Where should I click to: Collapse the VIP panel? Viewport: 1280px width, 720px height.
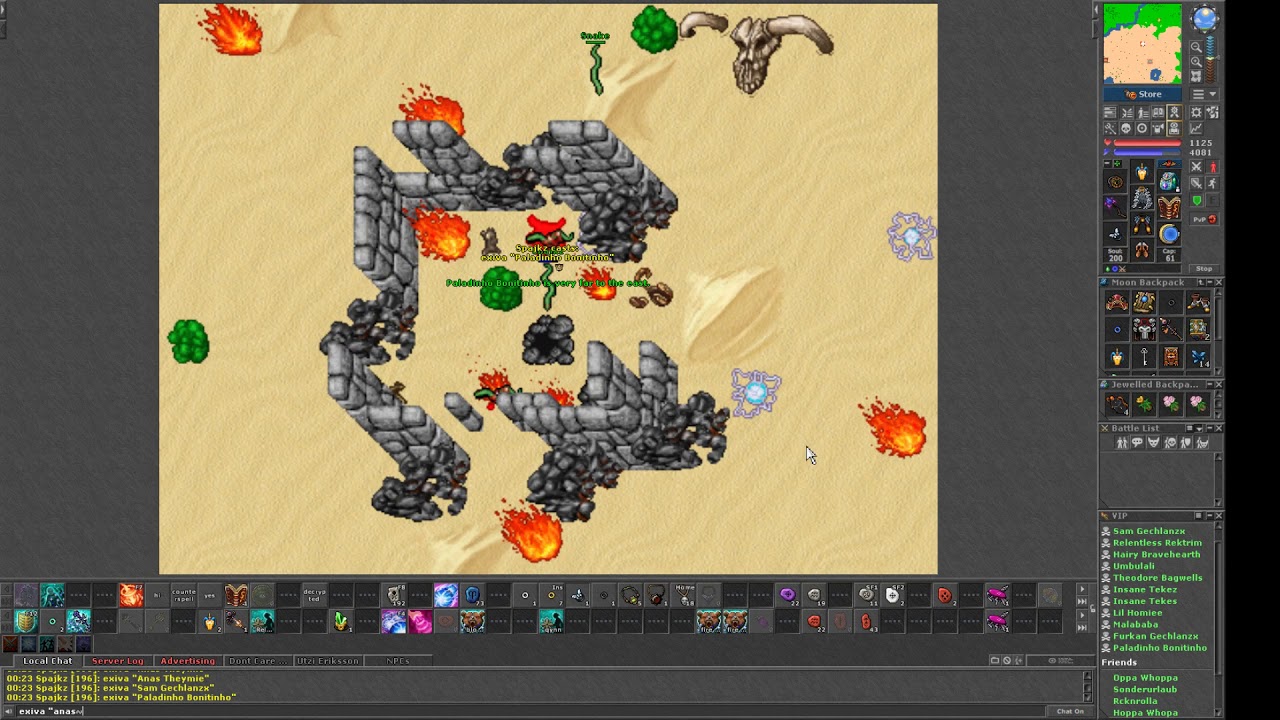coord(1210,516)
